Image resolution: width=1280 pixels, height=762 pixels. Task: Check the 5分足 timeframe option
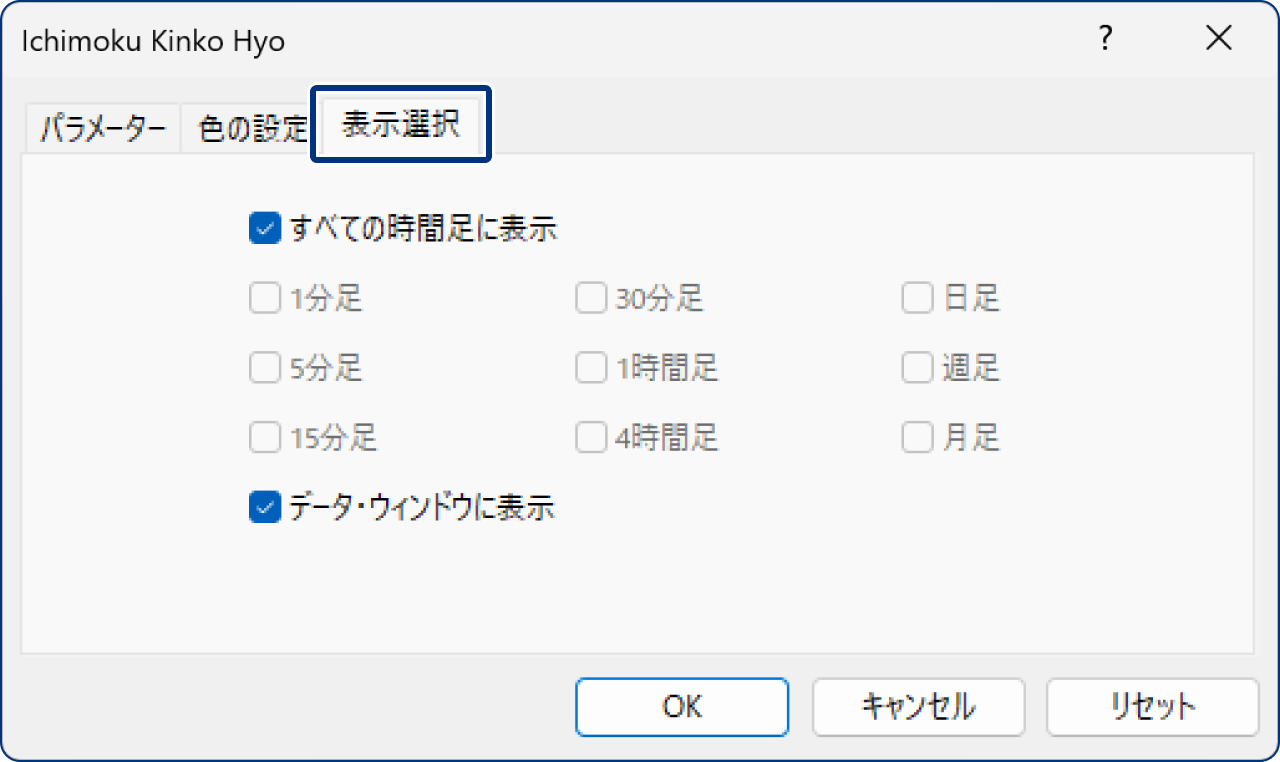(264, 368)
